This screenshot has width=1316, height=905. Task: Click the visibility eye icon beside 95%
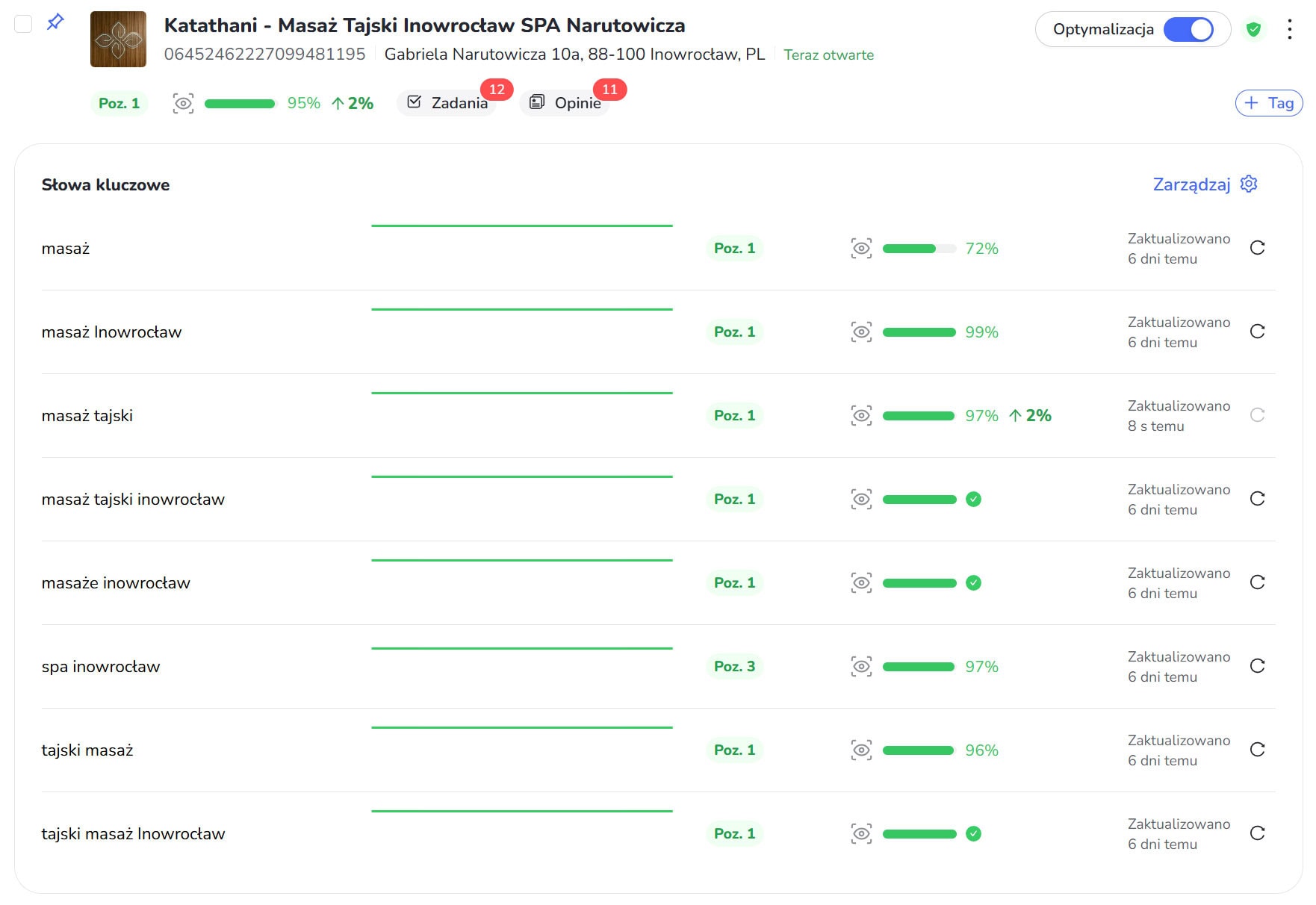tap(183, 103)
